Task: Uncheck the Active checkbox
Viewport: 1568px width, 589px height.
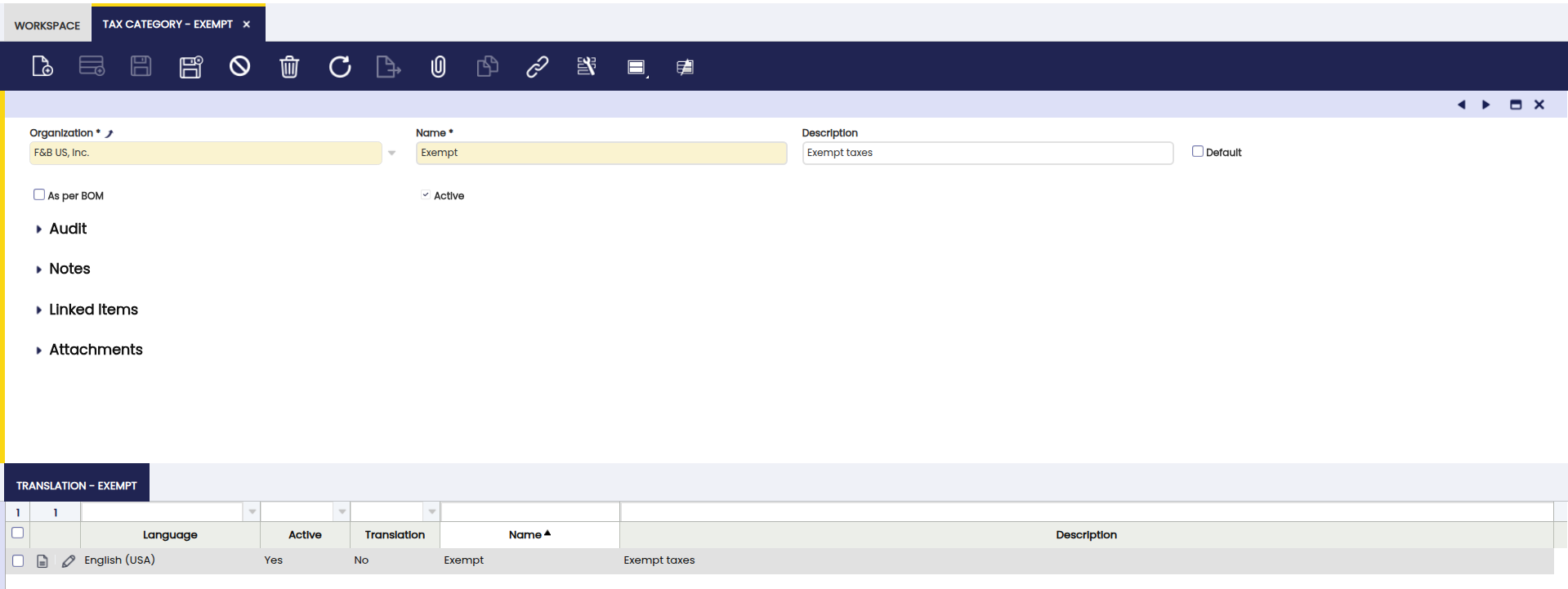Action: pos(426,194)
